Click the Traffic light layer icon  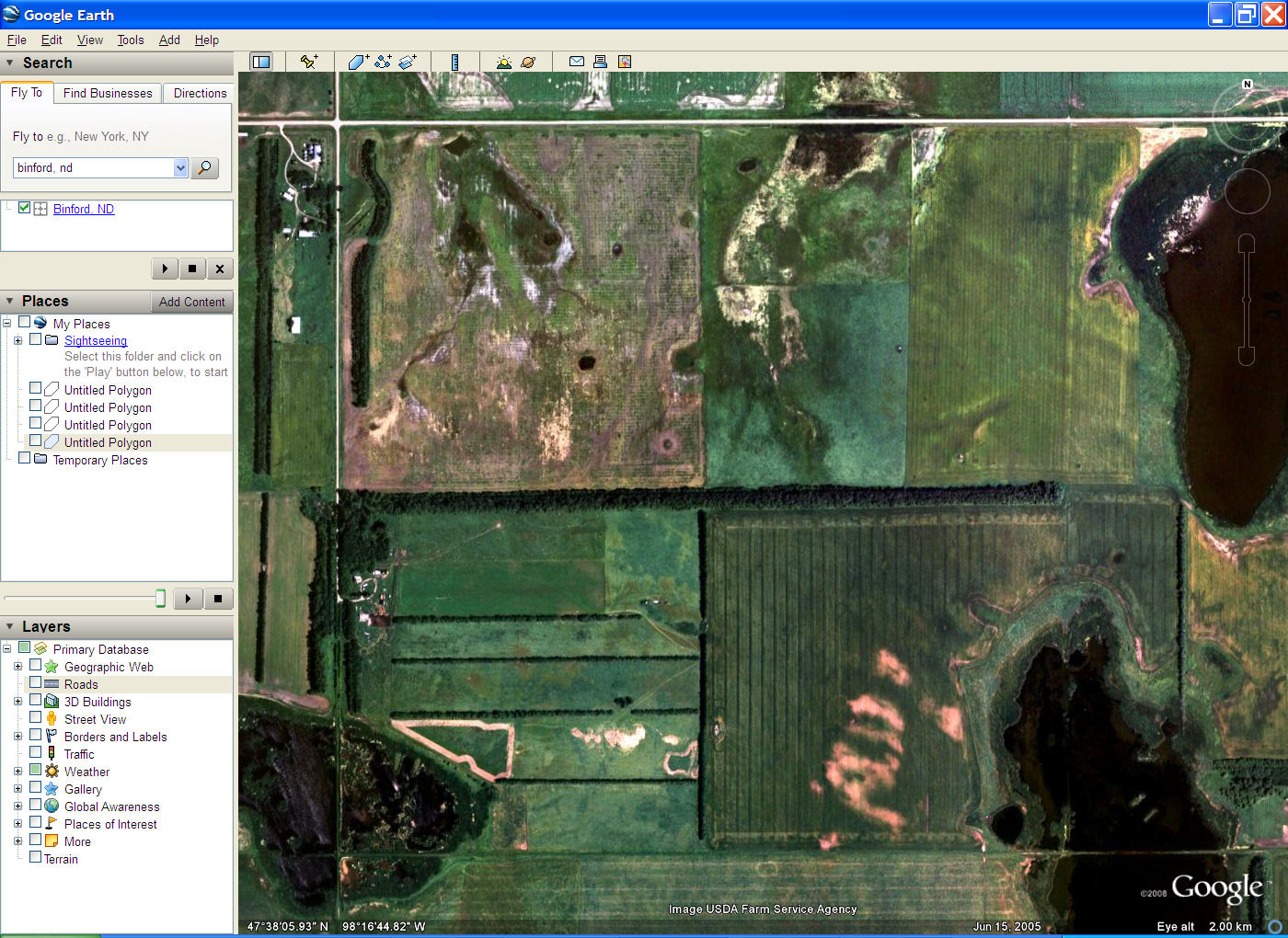point(52,754)
